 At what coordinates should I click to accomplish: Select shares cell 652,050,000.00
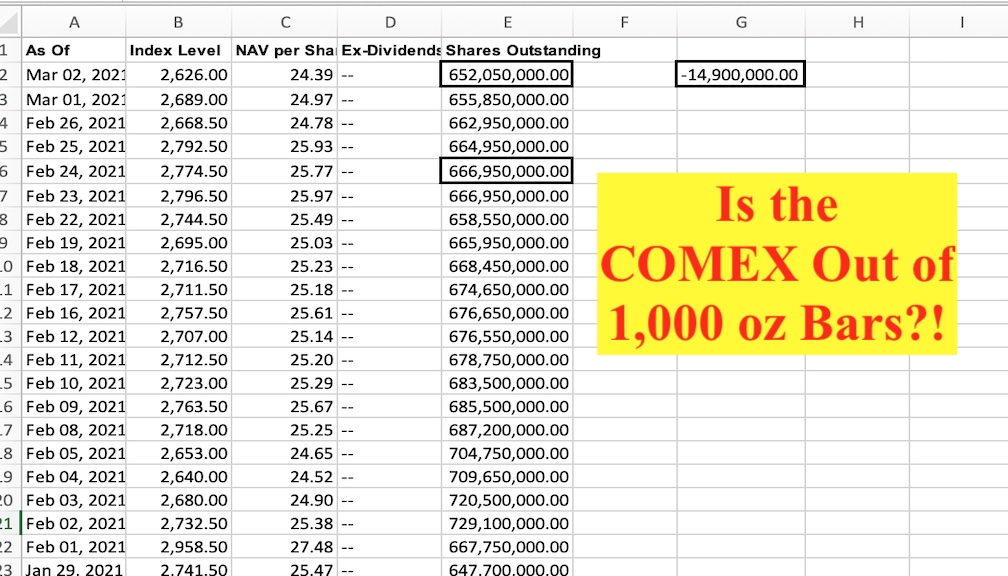click(507, 75)
